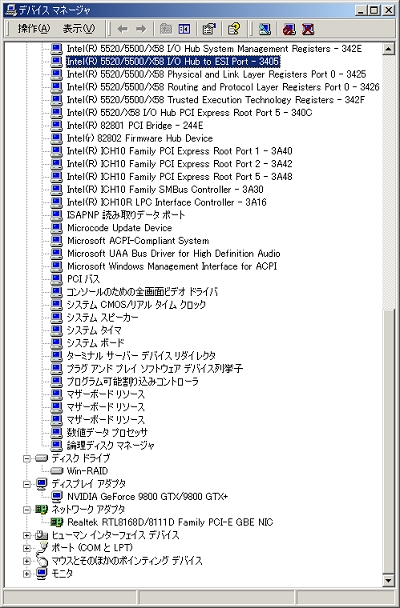Click the up one level toolbar icon
The image size is (400, 608).
166,29
